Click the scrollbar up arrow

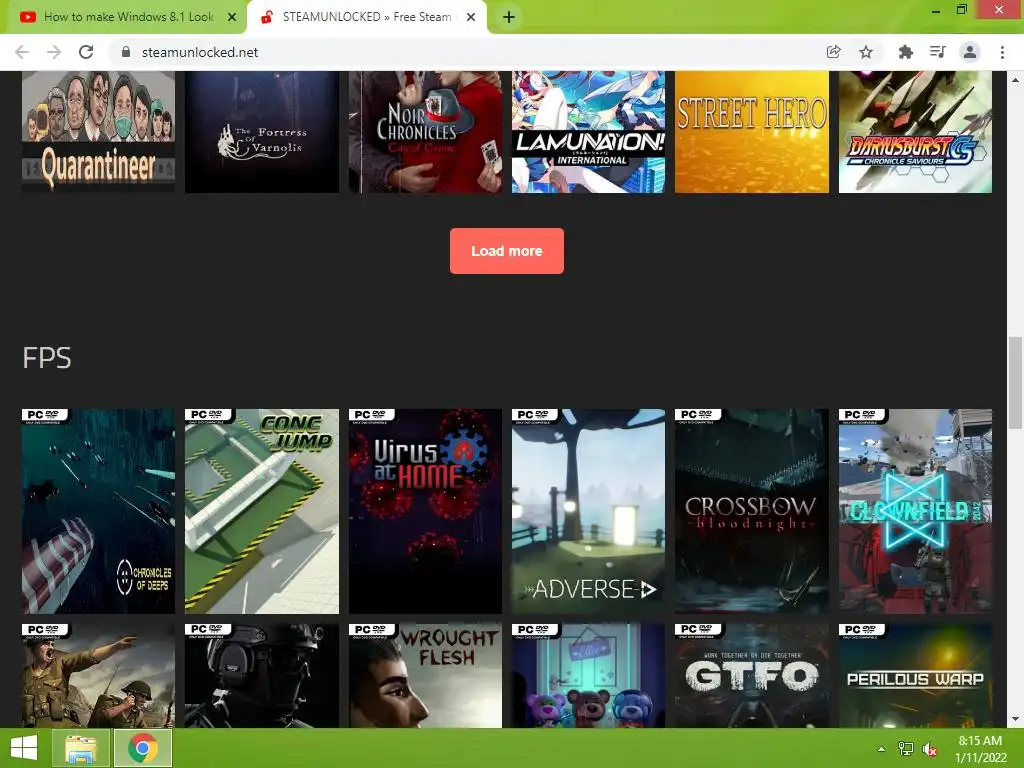[x=1015, y=80]
